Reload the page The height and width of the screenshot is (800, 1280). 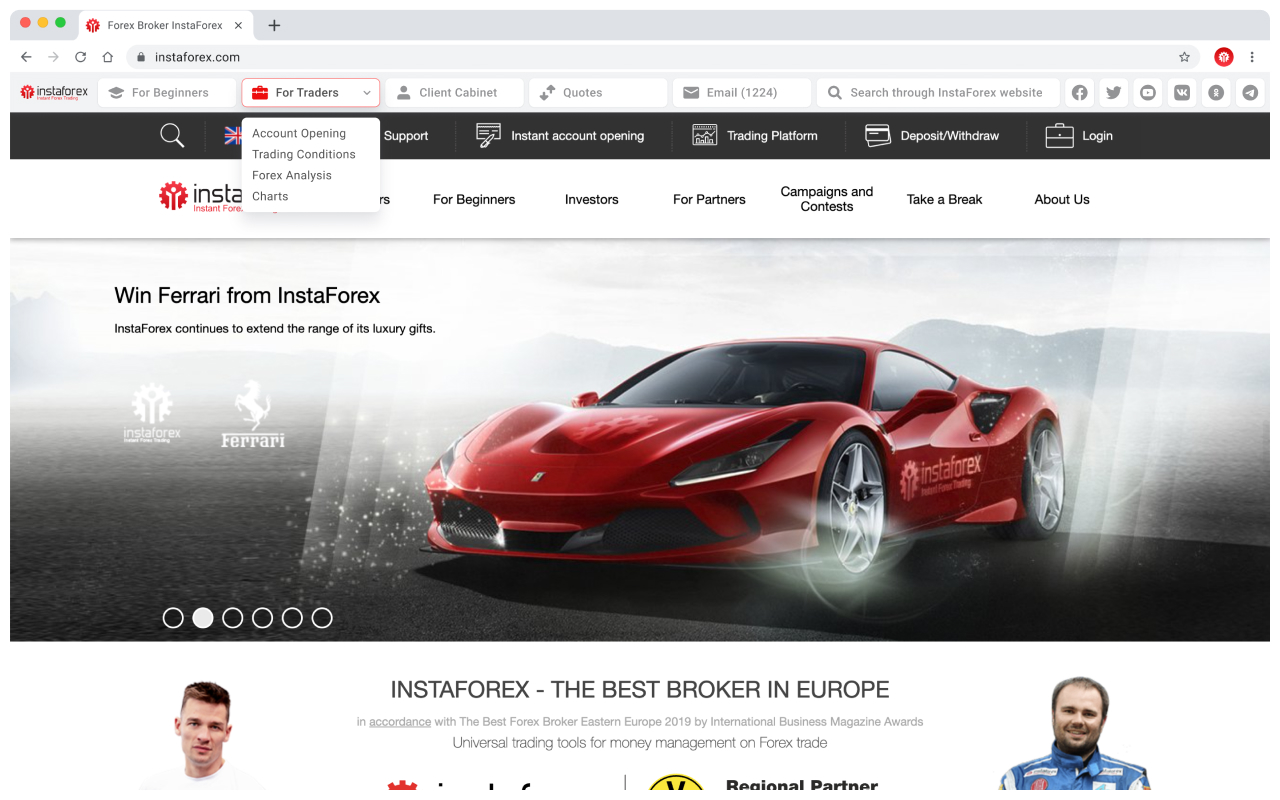[80, 57]
